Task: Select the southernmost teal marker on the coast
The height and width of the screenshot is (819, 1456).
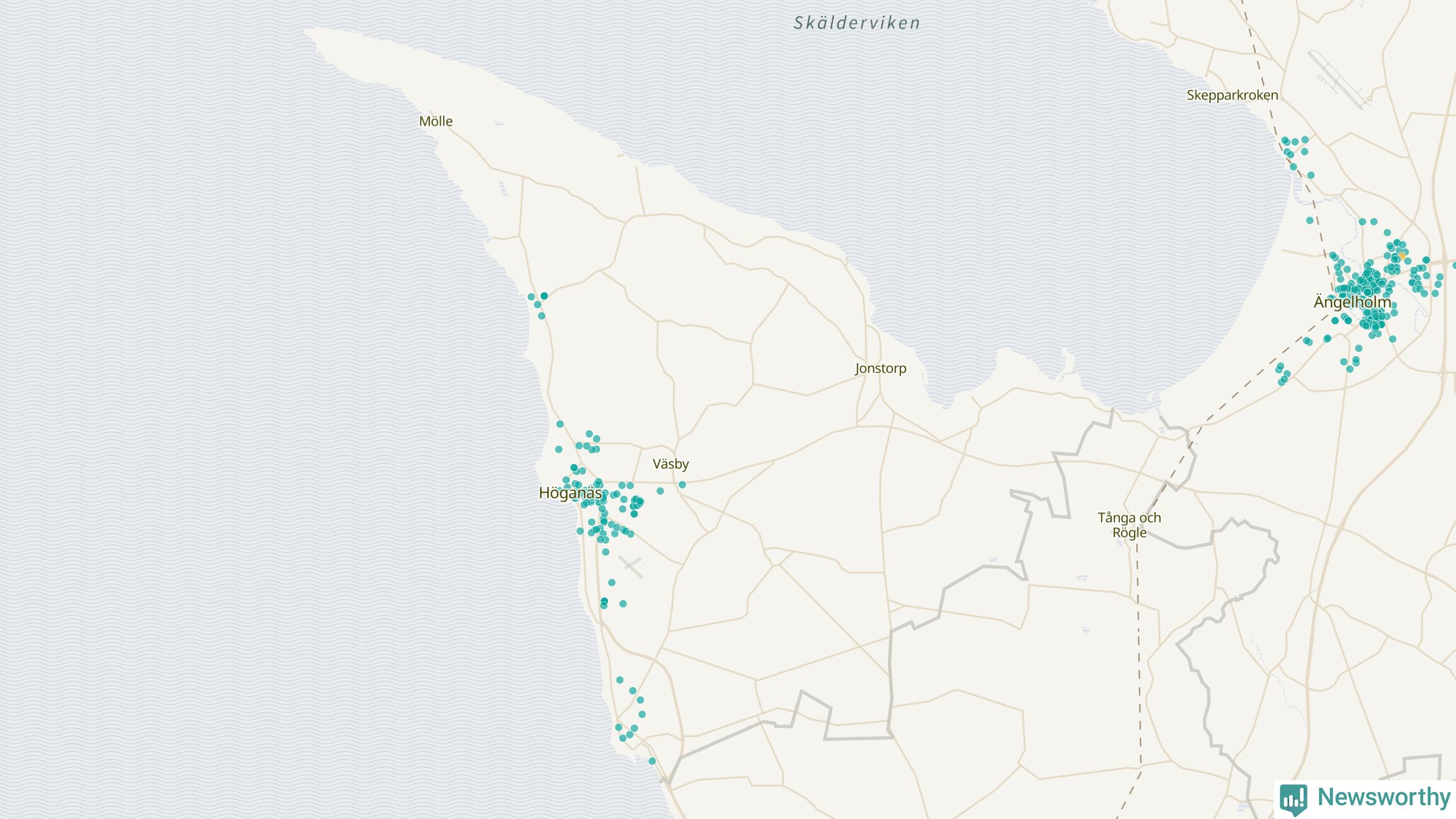Action: (652, 761)
